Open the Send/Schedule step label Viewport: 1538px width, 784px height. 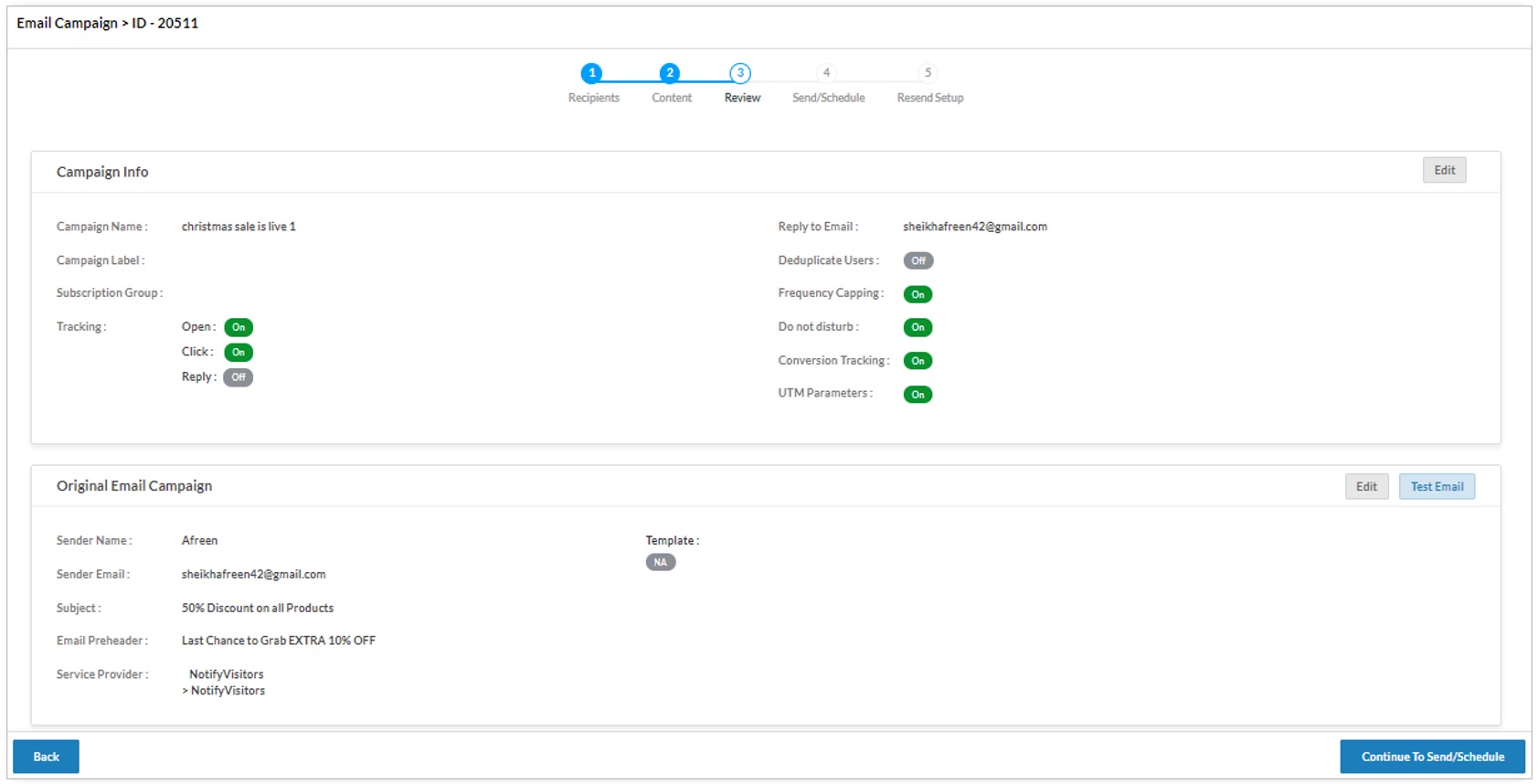(x=828, y=98)
